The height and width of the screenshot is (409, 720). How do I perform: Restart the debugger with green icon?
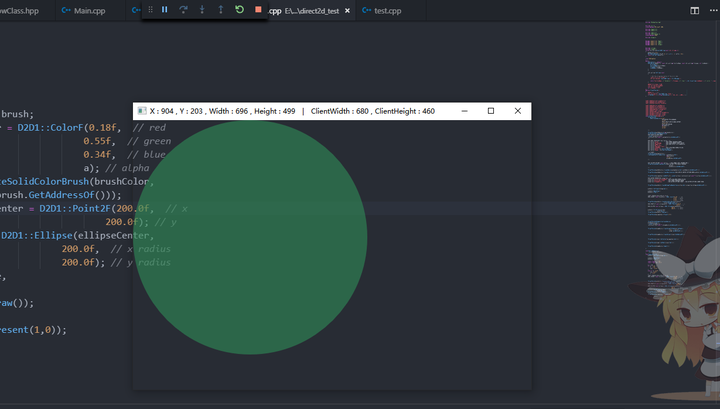pyautogui.click(x=239, y=10)
